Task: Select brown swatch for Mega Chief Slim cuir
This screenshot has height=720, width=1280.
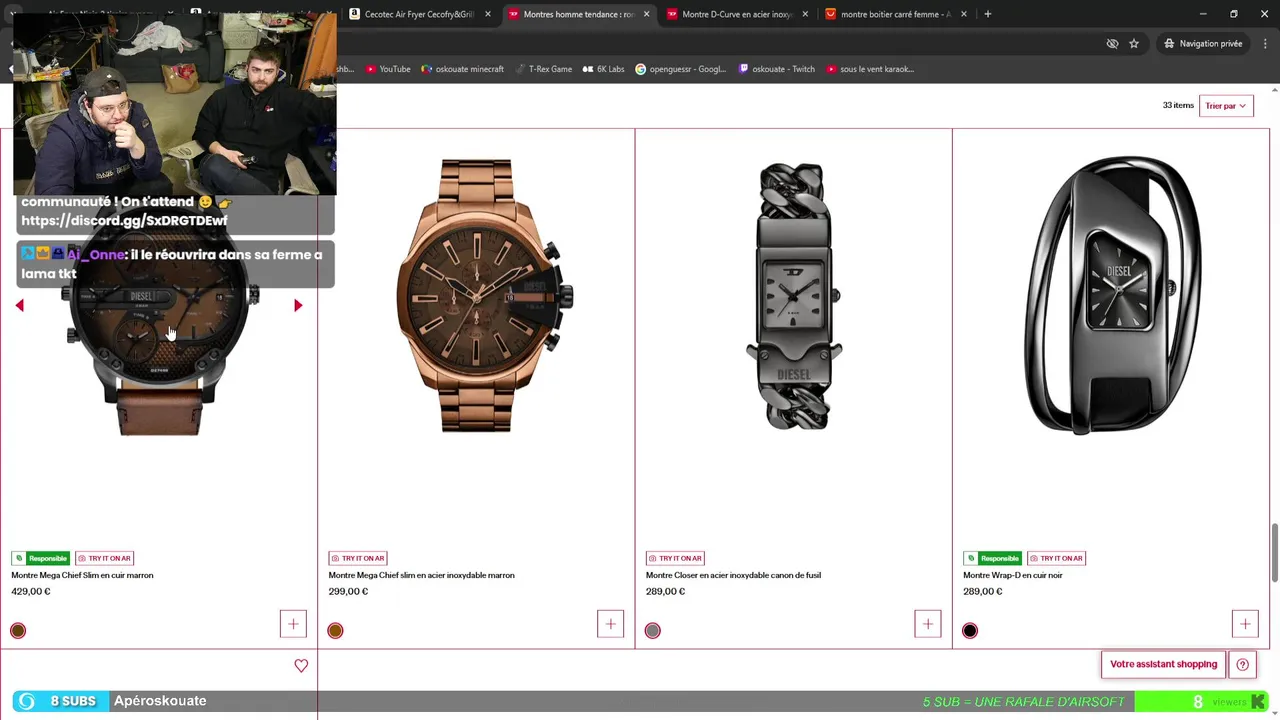Action: click(18, 630)
